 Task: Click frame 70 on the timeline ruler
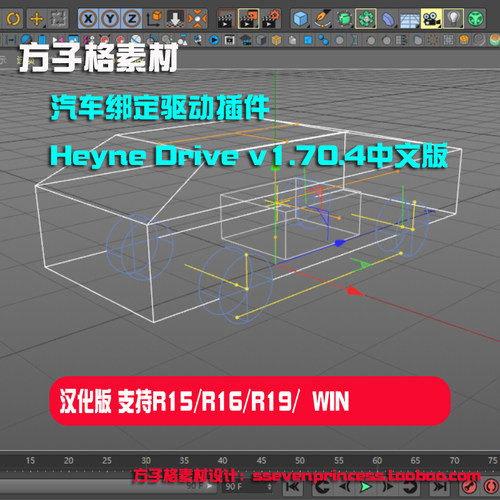click(454, 461)
